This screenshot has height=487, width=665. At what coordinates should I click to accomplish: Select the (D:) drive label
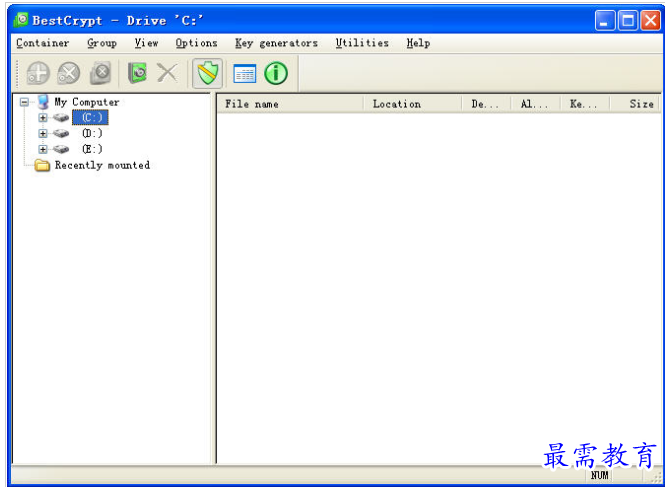pos(92,134)
